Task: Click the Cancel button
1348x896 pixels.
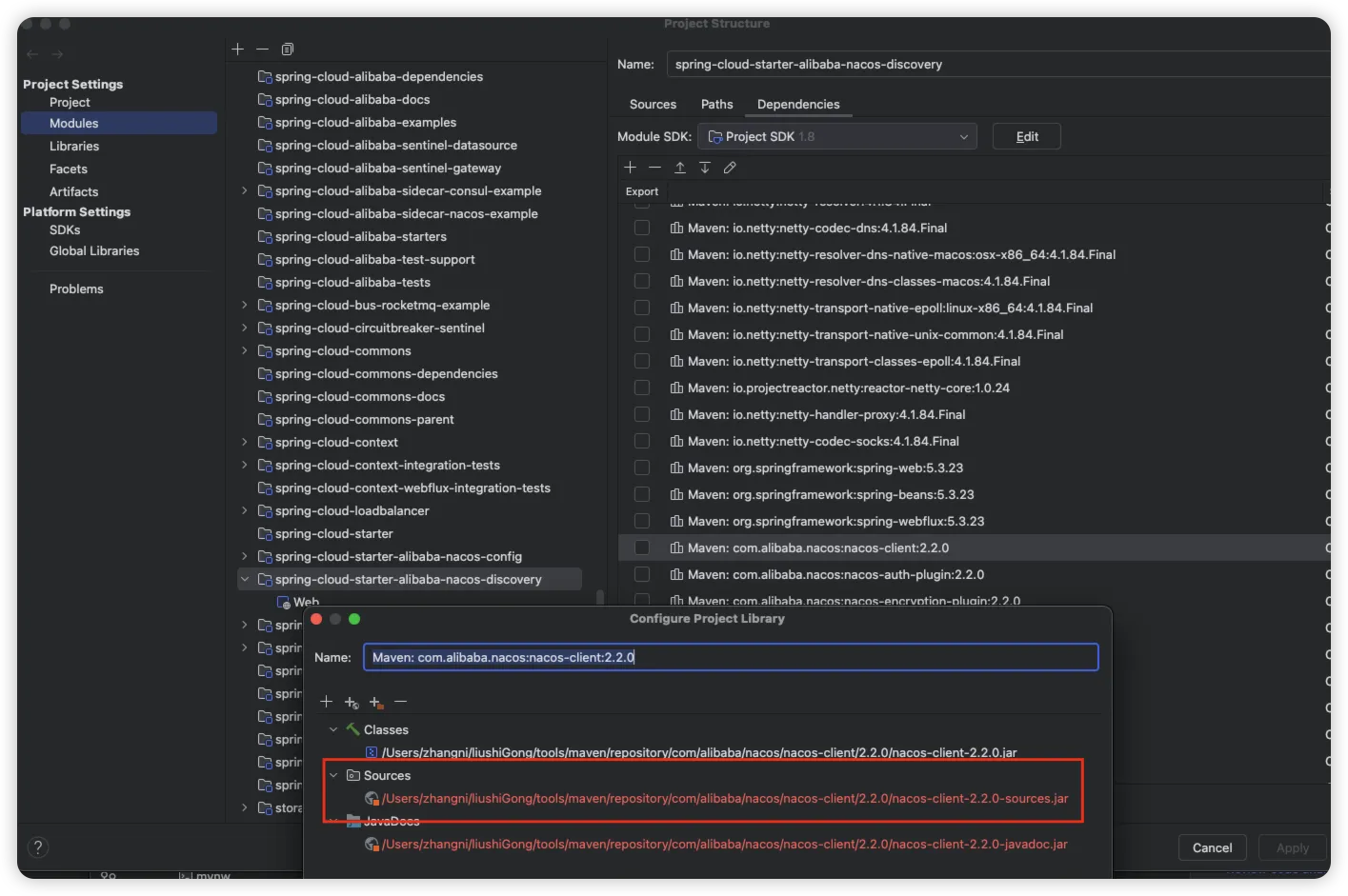Action: (1212, 847)
